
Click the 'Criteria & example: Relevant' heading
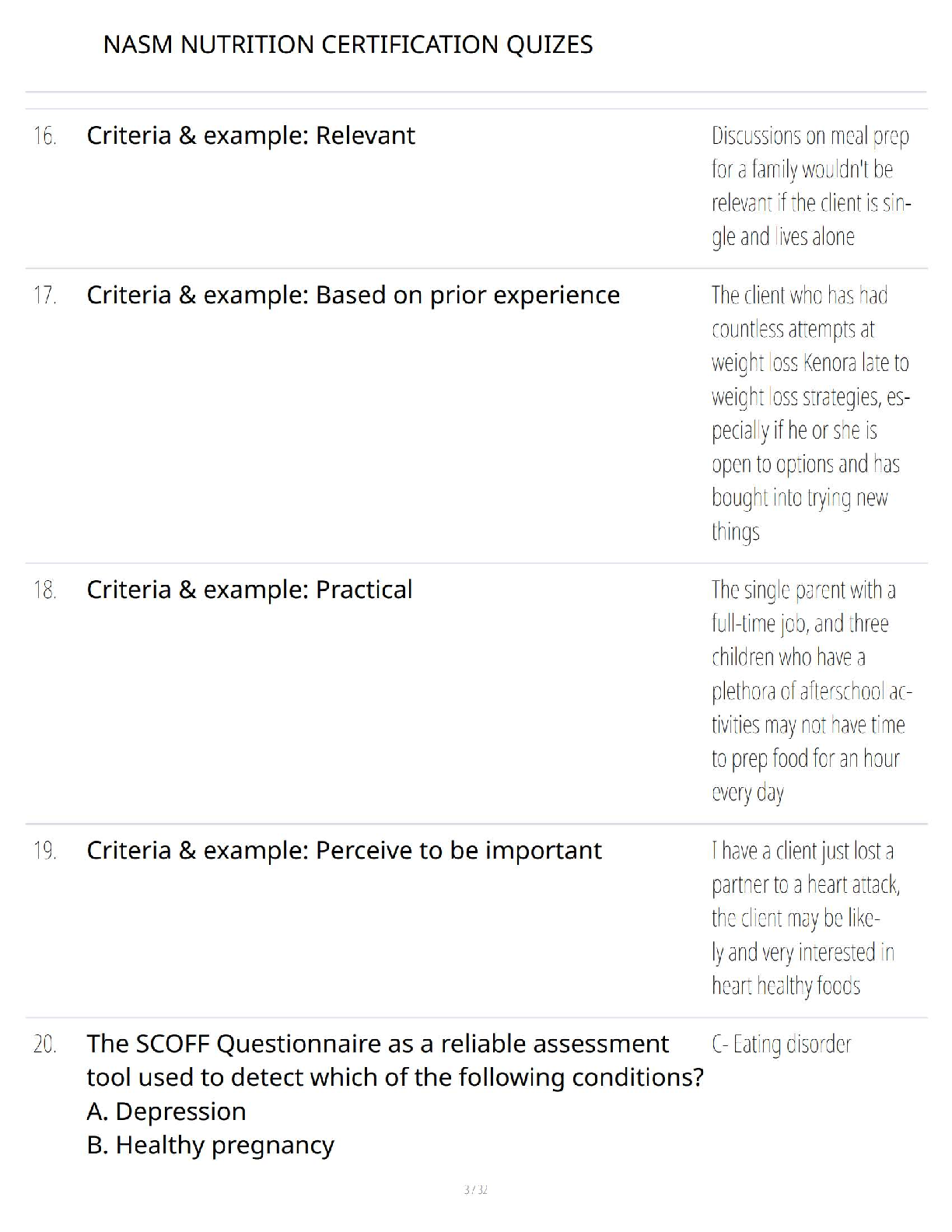click(250, 135)
